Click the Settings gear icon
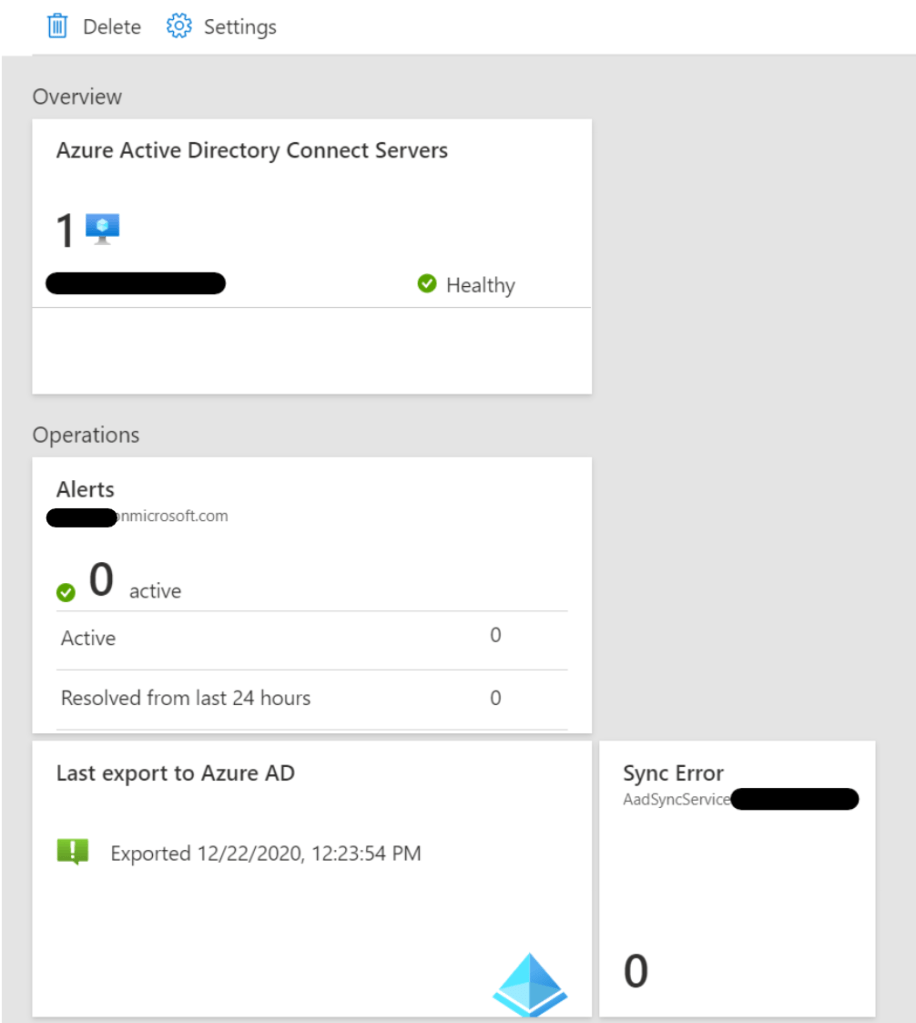The width and height of the screenshot is (916, 1023). coord(178,26)
